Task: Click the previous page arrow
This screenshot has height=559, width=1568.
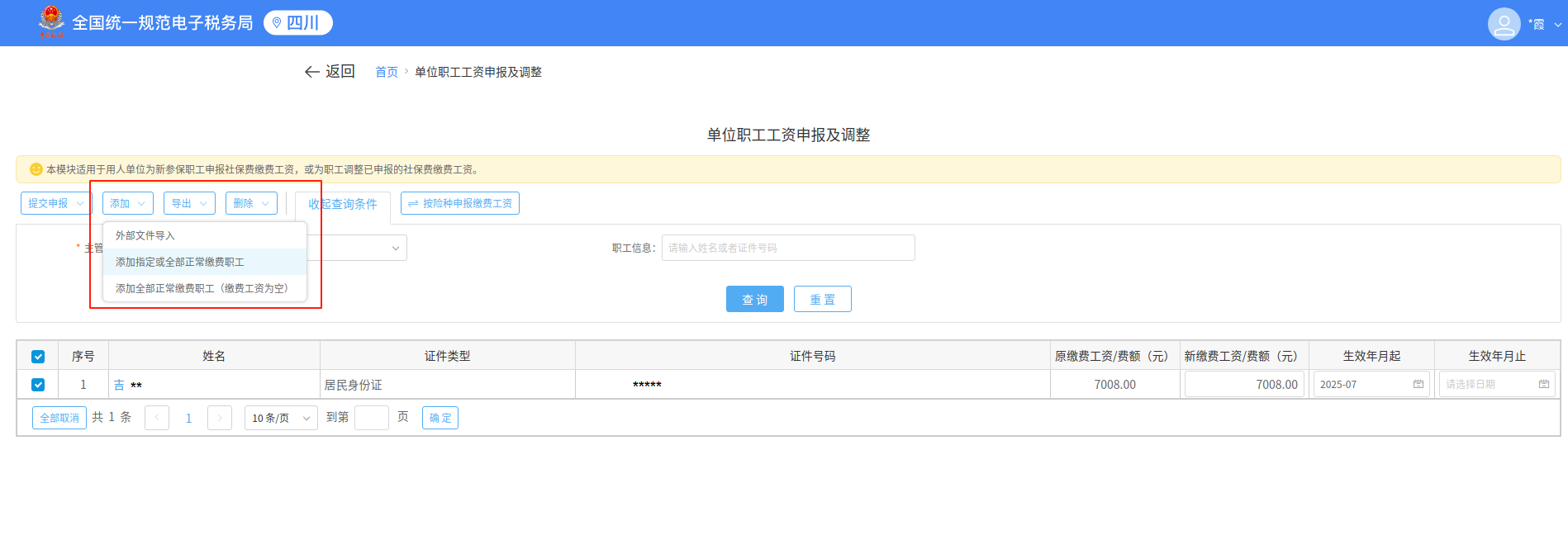Action: coord(157,418)
